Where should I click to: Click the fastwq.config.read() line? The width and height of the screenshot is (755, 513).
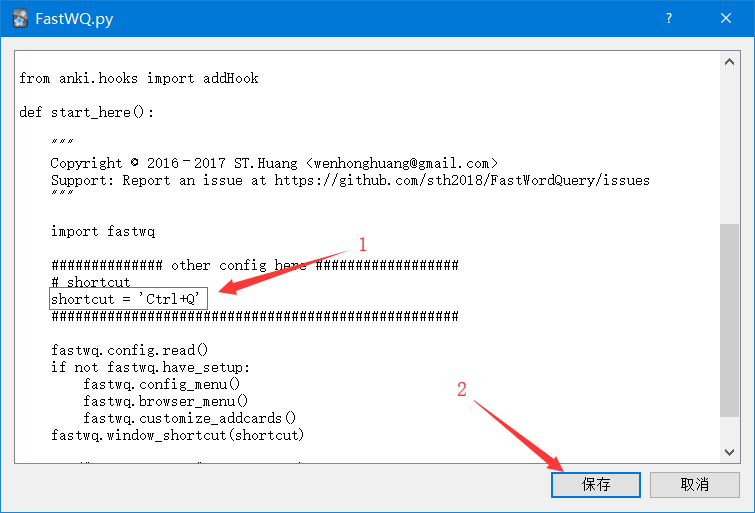(129, 350)
